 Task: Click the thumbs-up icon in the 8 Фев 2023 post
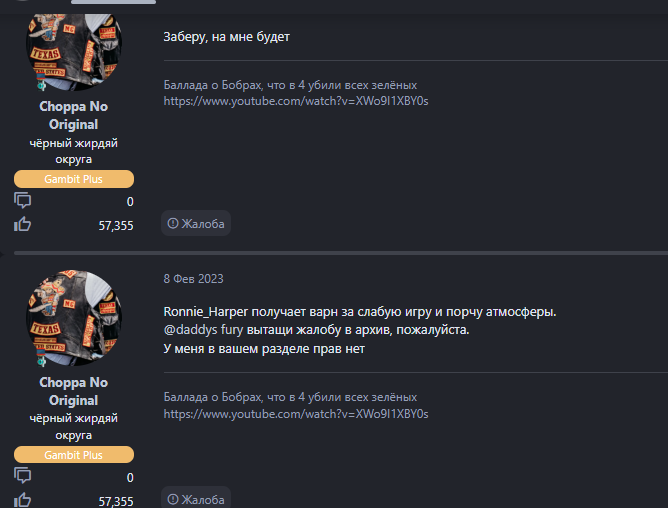coord(23,500)
